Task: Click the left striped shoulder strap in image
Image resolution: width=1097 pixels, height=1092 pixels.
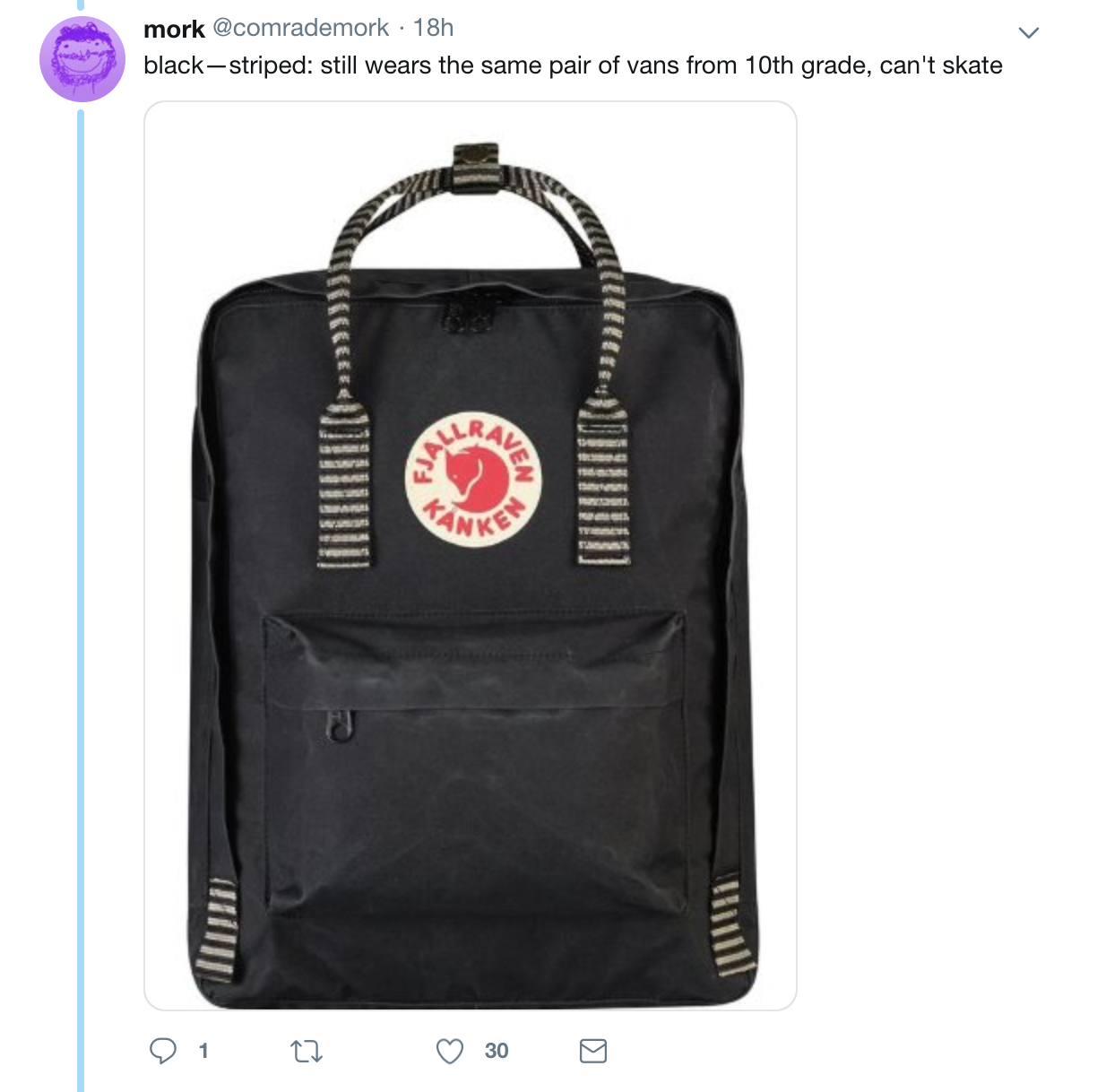Action: pyautogui.click(x=218, y=928)
